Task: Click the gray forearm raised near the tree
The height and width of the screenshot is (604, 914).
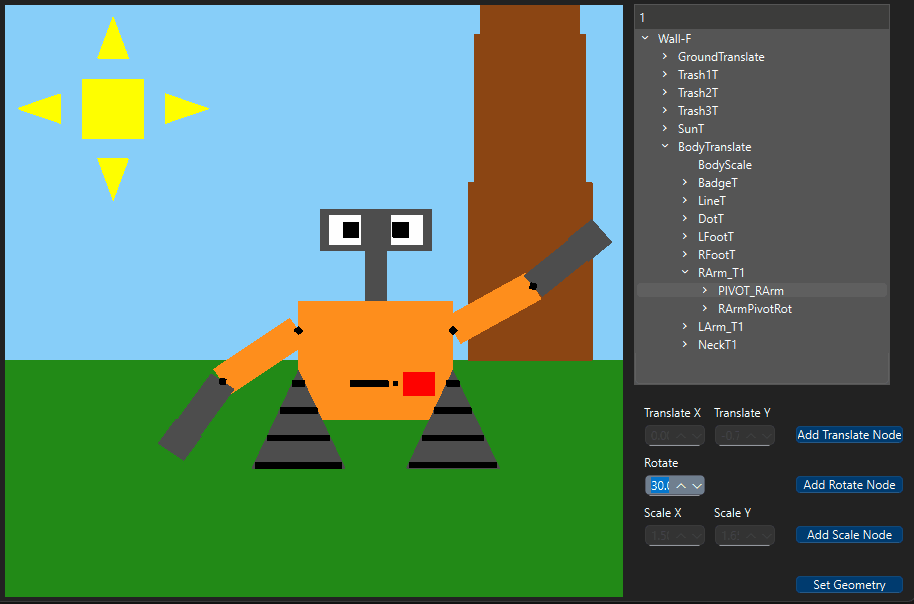Action: 568,258
